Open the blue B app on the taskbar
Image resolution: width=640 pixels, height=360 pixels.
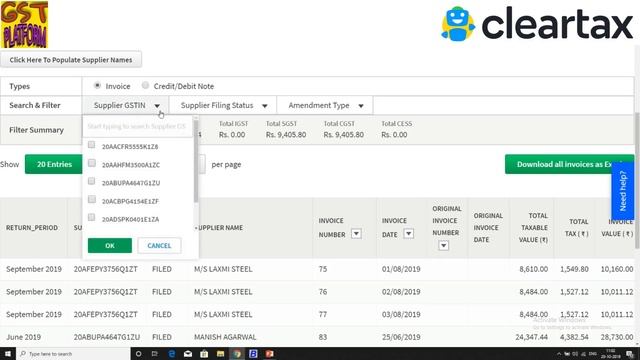253,354
